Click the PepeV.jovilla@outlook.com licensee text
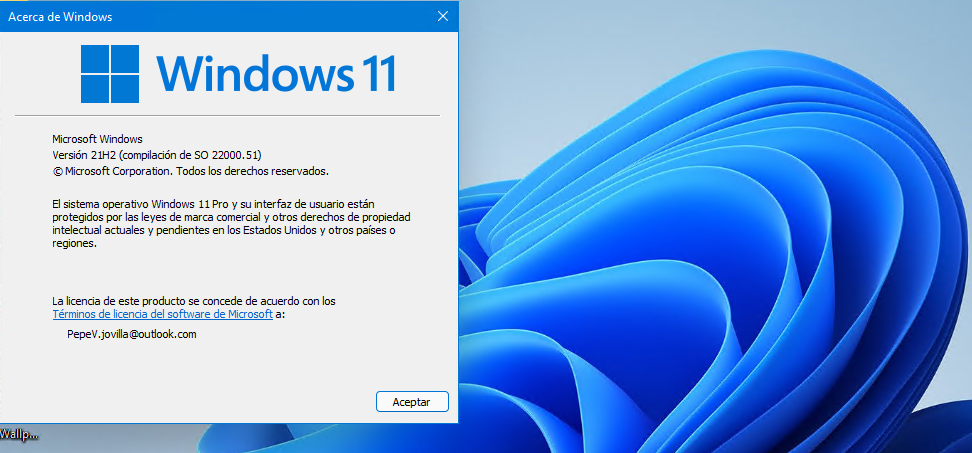 point(131,335)
